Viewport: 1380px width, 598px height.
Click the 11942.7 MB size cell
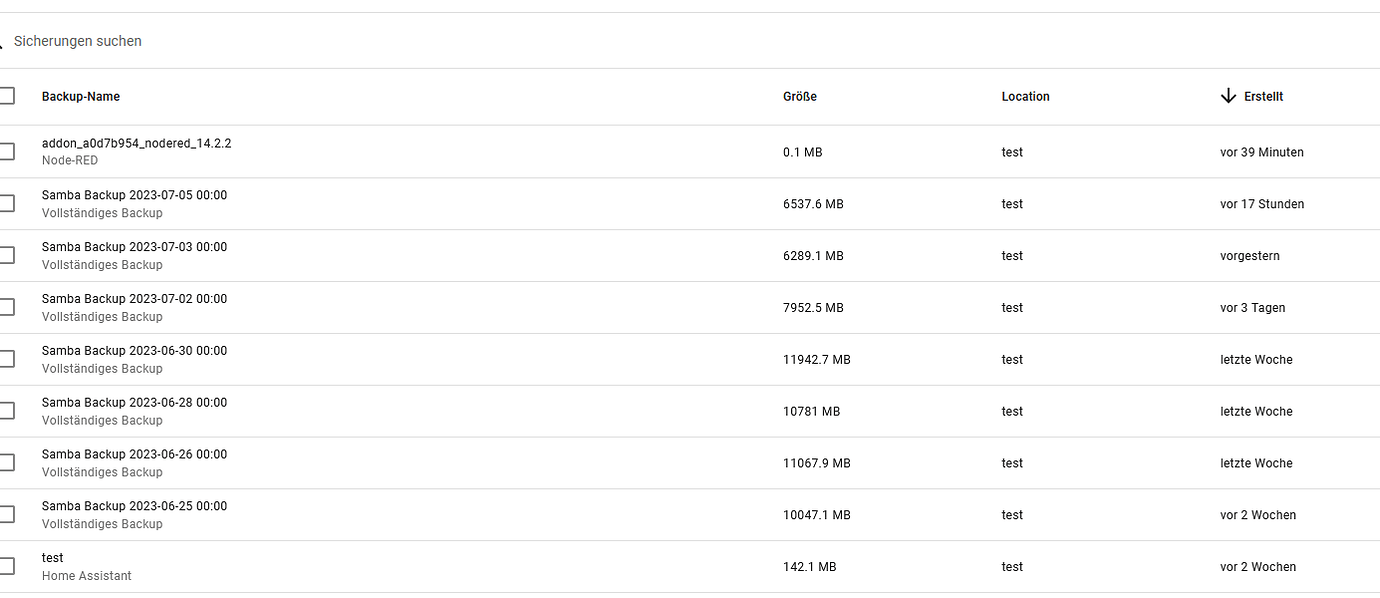pyautogui.click(x=816, y=360)
